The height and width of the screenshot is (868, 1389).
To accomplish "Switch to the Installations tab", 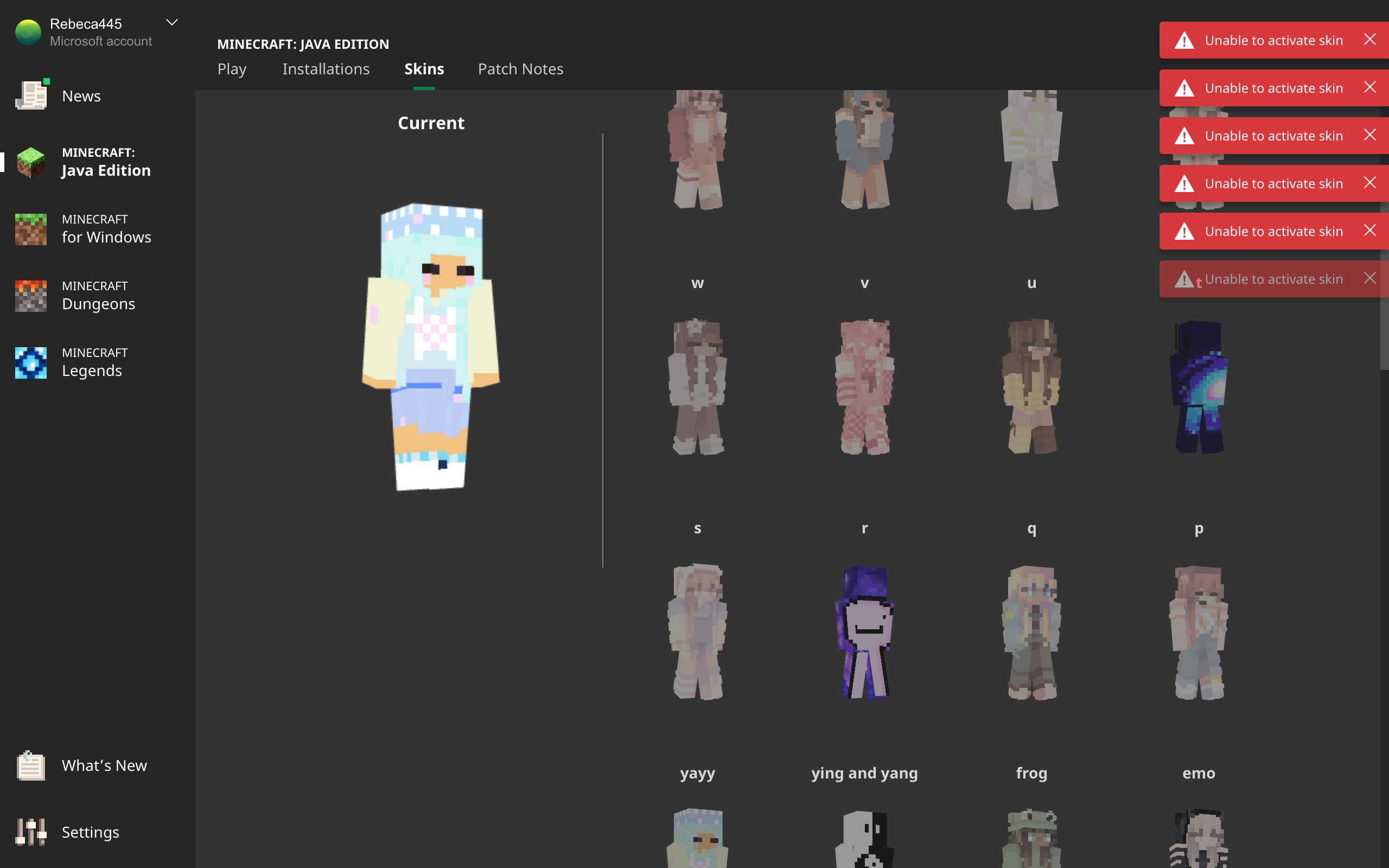I will click(326, 69).
